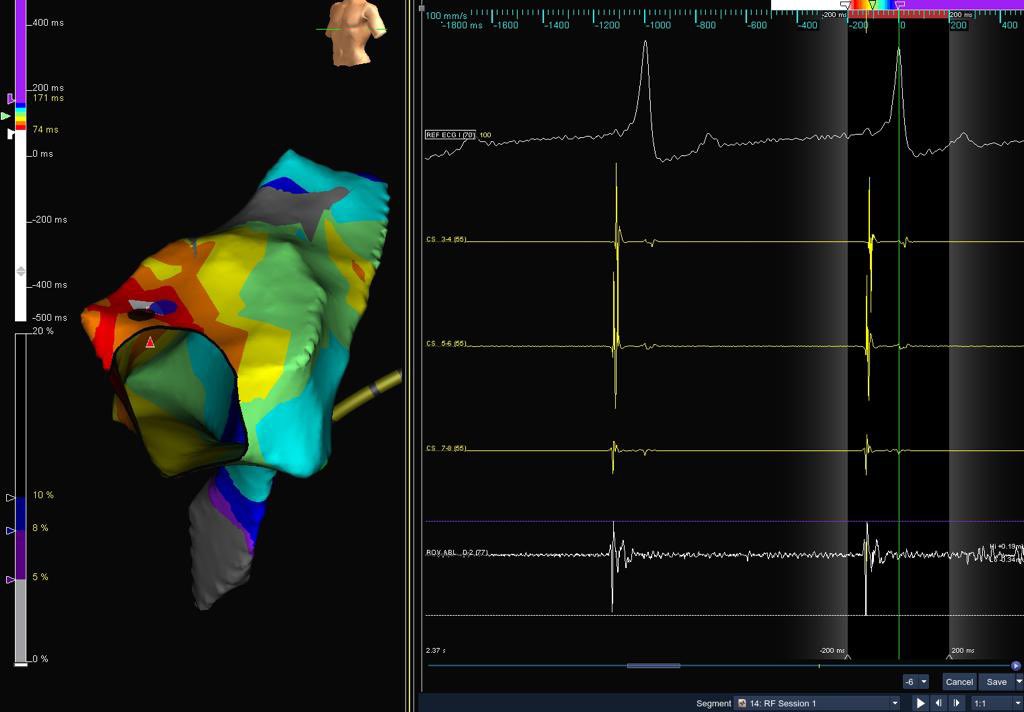The width and height of the screenshot is (1024, 712).
Task: Click the red window-of-interest band on the time ruler
Action: (898, 14)
